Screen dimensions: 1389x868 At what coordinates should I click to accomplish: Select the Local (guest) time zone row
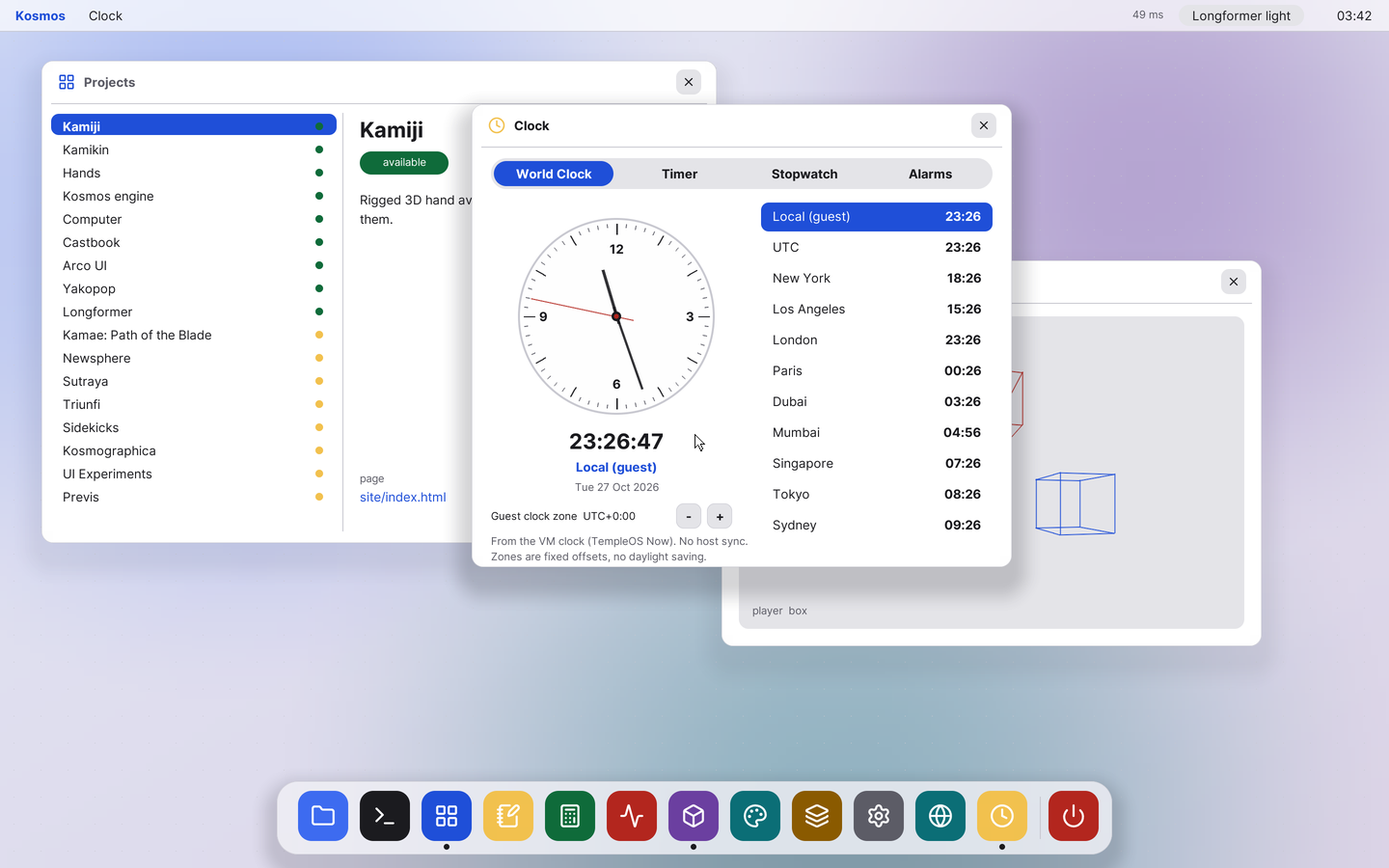coord(877,216)
